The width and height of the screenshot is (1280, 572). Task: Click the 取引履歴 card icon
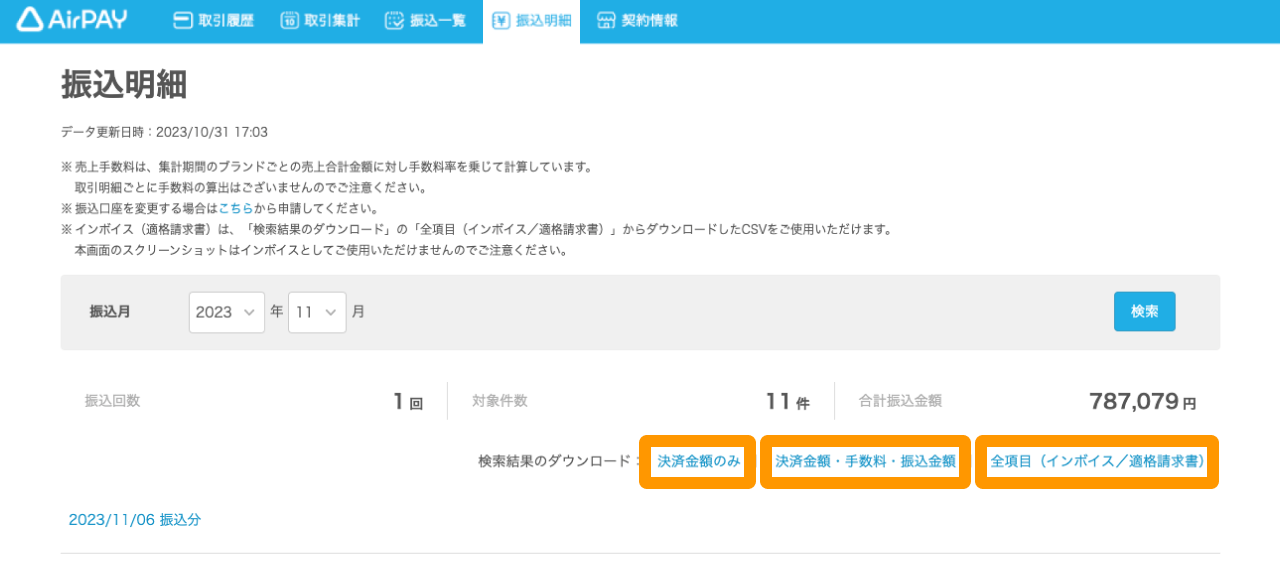click(x=182, y=20)
